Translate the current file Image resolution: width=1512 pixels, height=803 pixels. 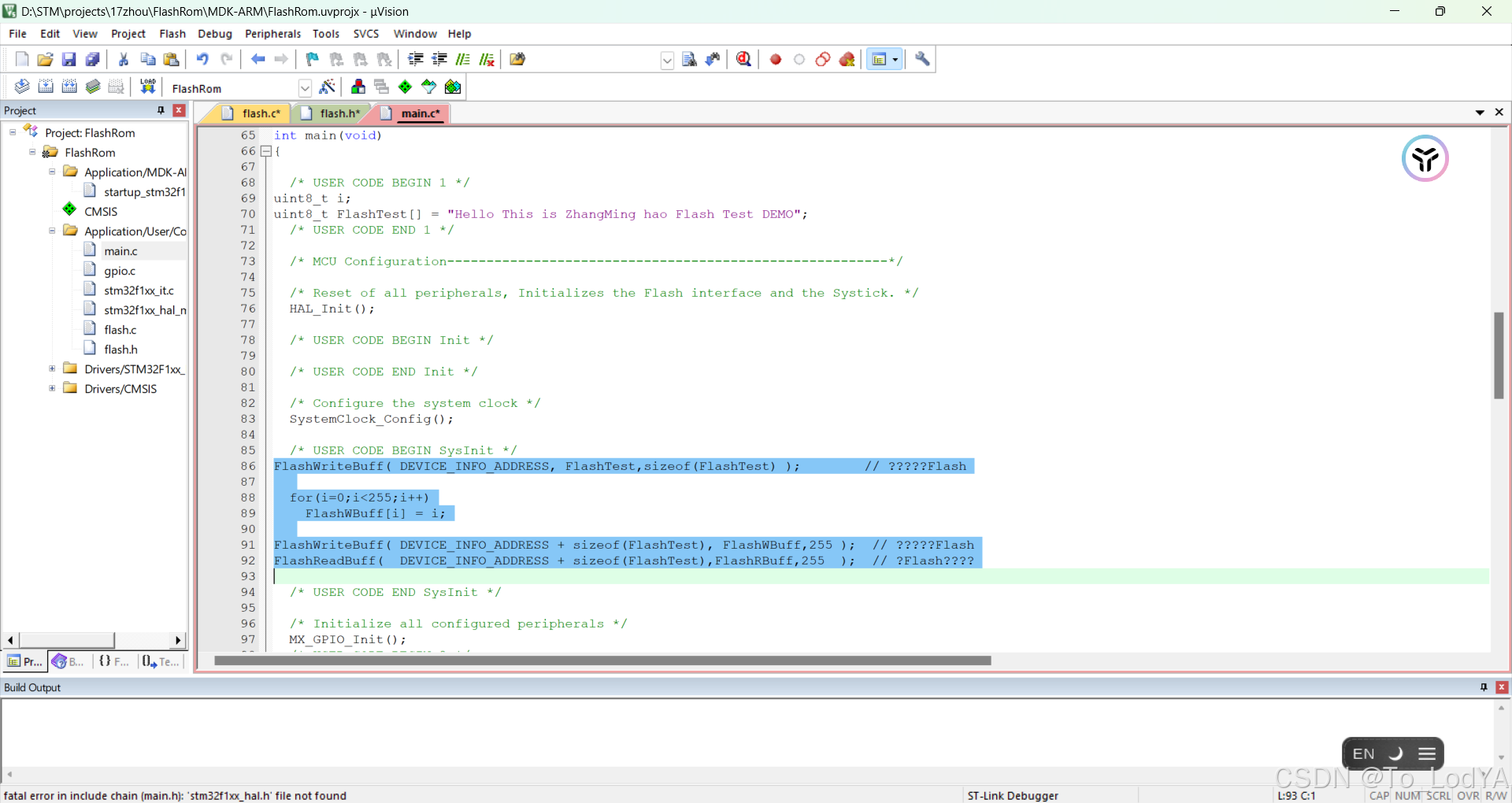pos(22,87)
